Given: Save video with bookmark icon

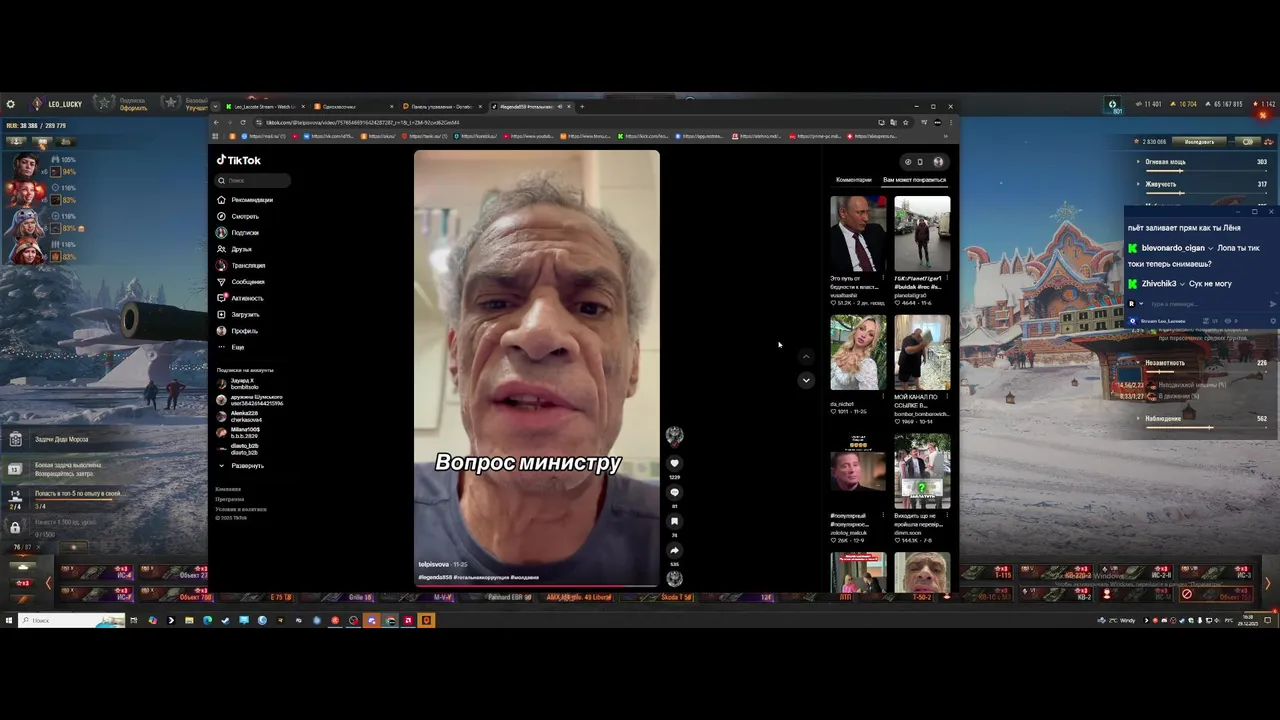Looking at the screenshot, I should tap(674, 521).
